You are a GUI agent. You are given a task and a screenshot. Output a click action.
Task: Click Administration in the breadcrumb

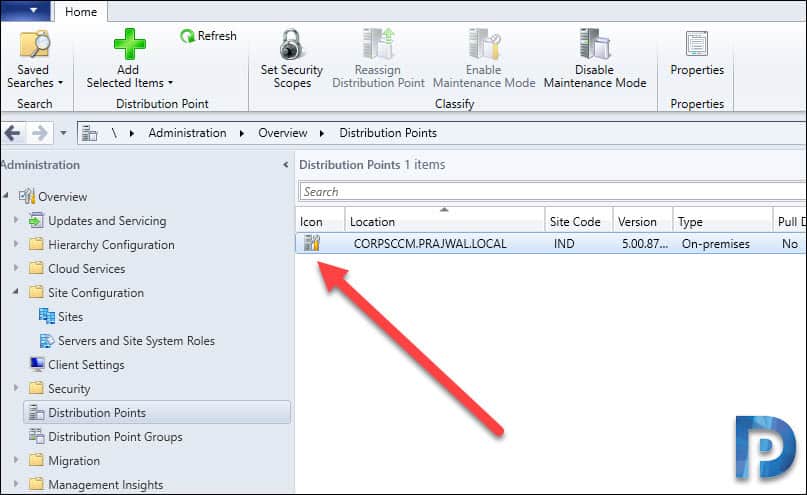click(187, 133)
